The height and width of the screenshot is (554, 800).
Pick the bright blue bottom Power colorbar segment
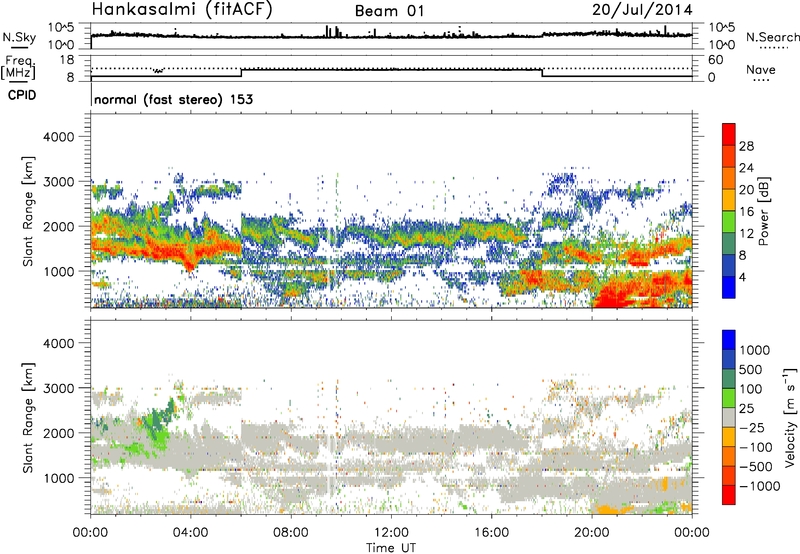[729, 288]
